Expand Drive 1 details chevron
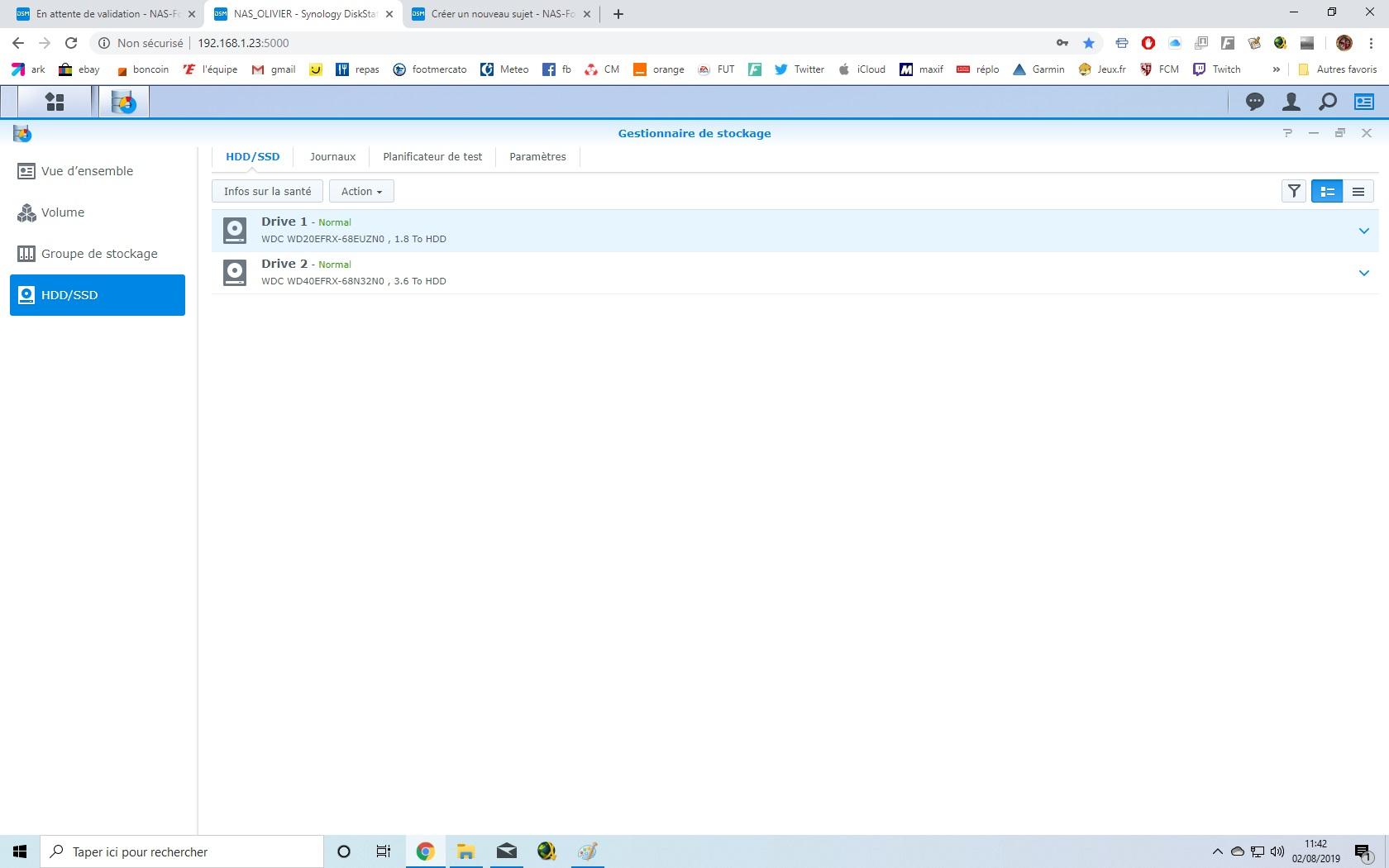Viewport: 1389px width, 868px height. (1363, 231)
